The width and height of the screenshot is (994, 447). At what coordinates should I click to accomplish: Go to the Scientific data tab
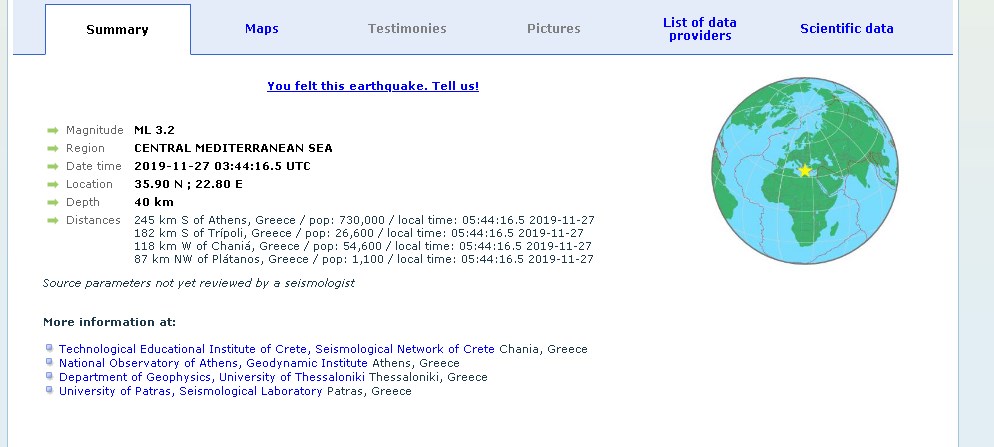click(846, 29)
